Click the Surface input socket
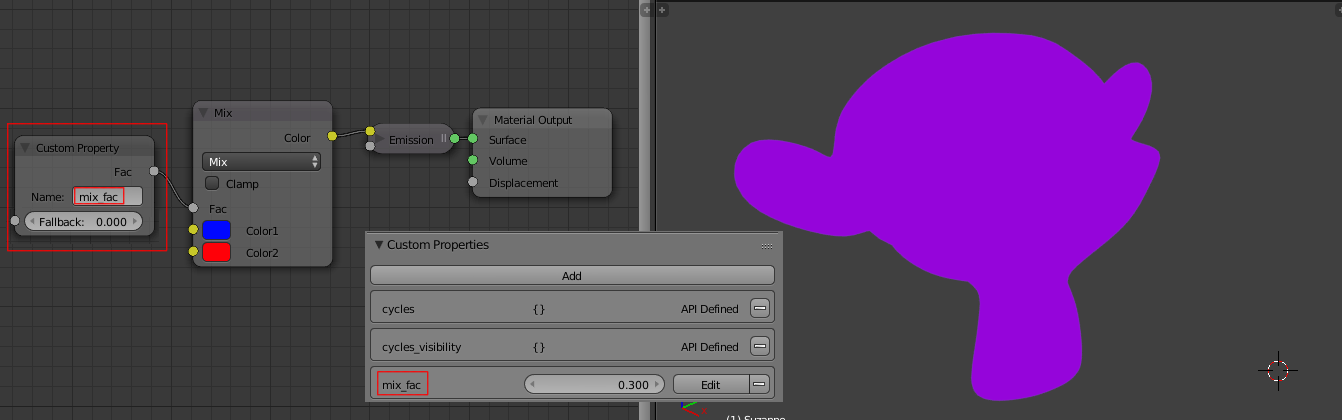This screenshot has height=420, width=1342. (x=473, y=139)
